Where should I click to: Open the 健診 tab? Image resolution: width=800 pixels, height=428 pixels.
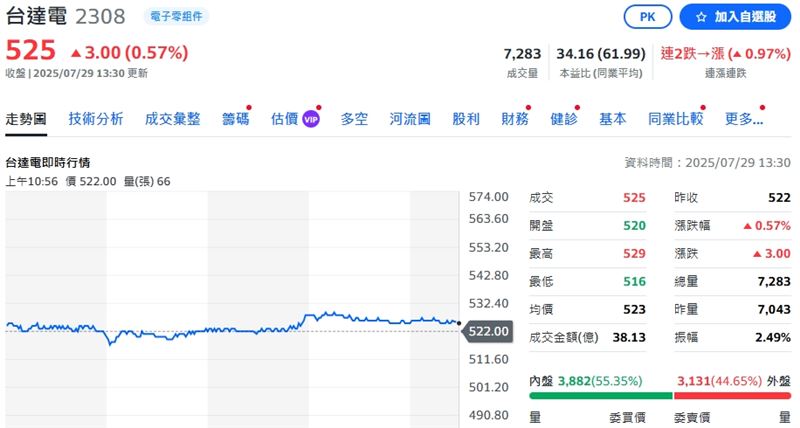[564, 119]
